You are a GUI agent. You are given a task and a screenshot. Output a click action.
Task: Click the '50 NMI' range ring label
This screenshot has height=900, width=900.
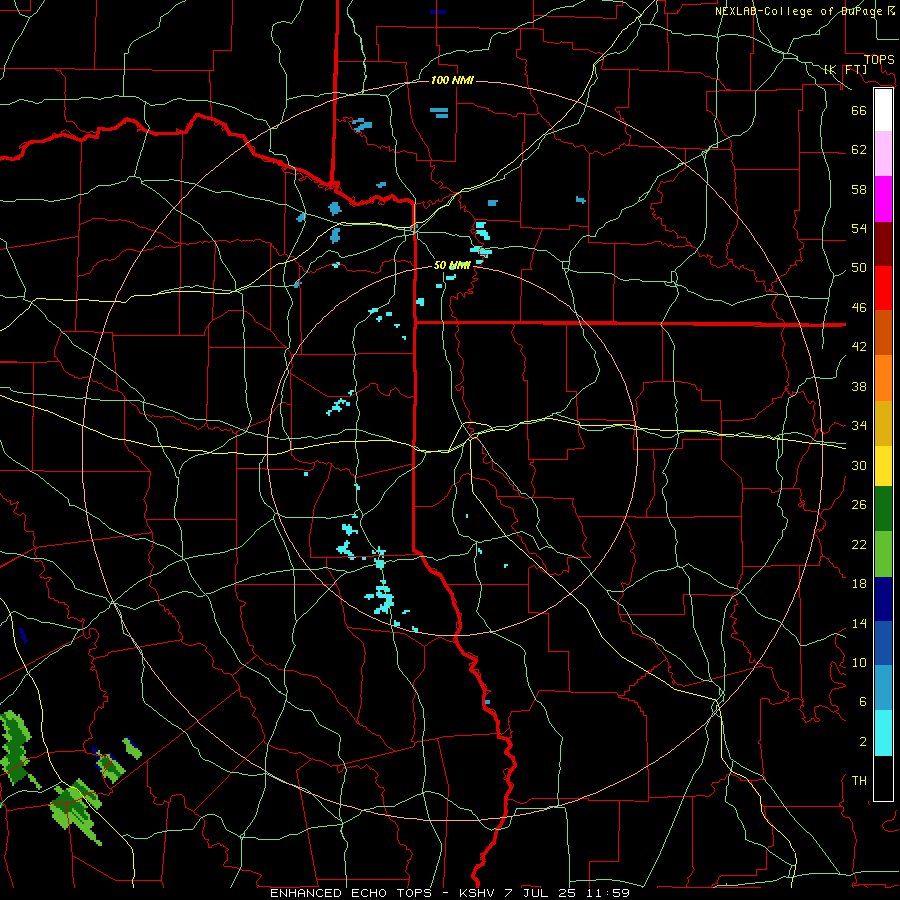click(x=452, y=265)
